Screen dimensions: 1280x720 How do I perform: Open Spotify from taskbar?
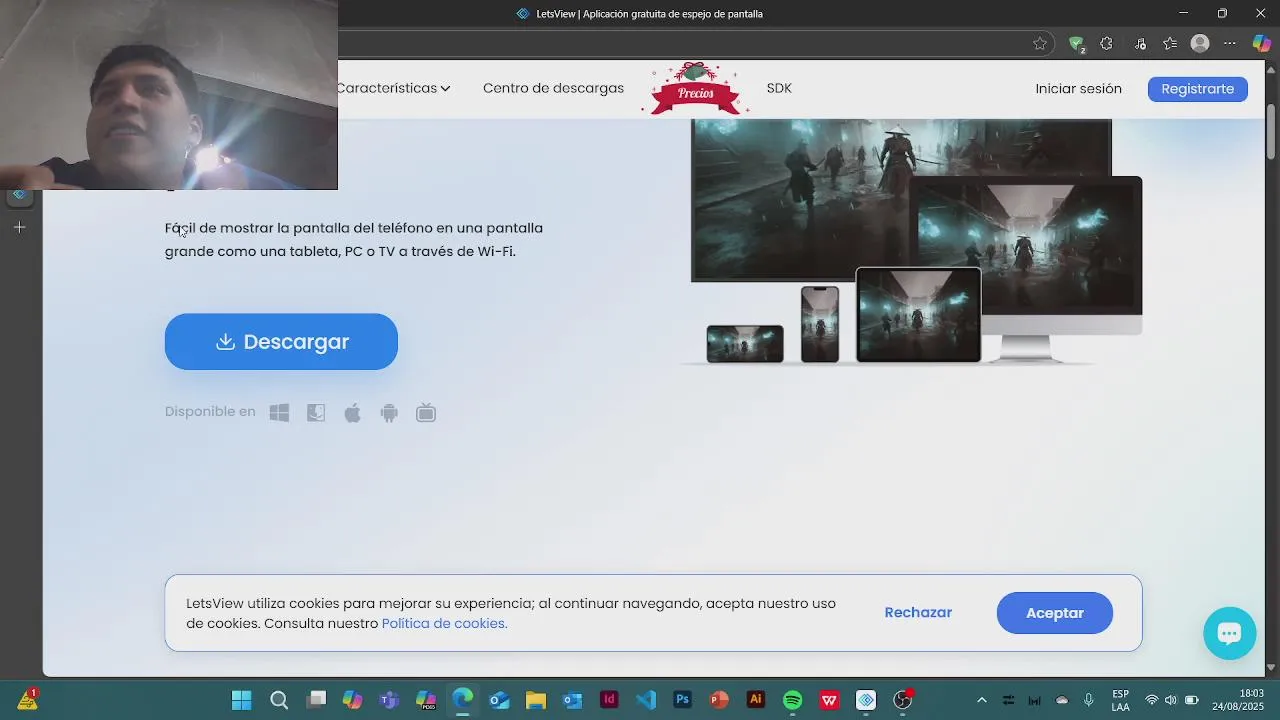tap(793, 700)
